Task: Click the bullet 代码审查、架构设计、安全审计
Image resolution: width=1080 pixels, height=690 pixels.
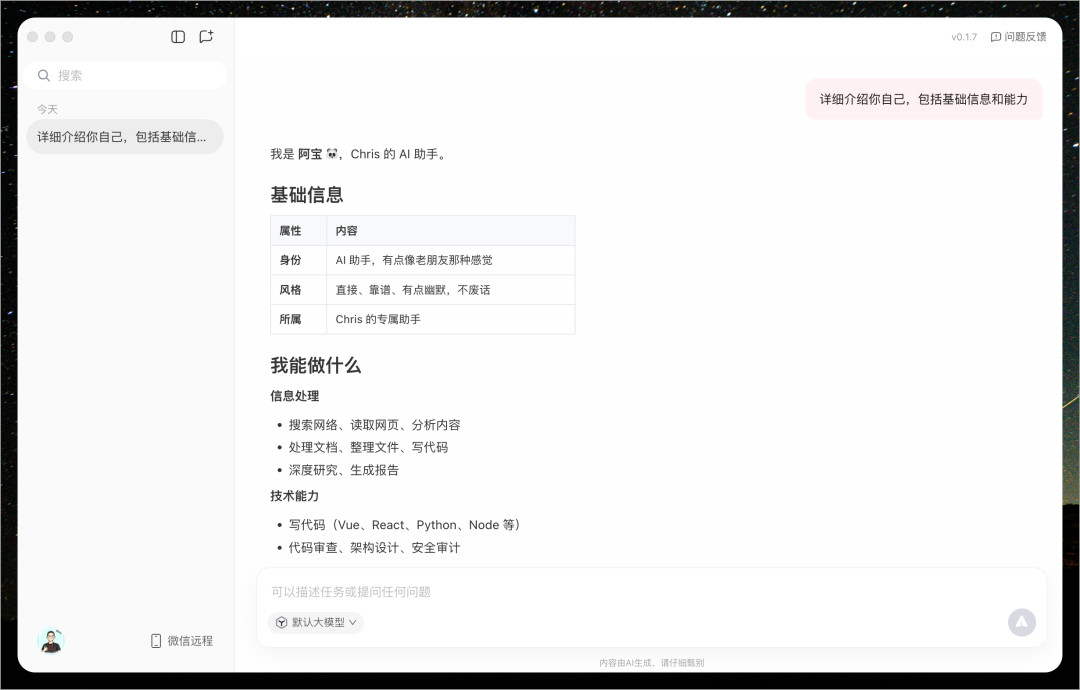Action: point(374,547)
